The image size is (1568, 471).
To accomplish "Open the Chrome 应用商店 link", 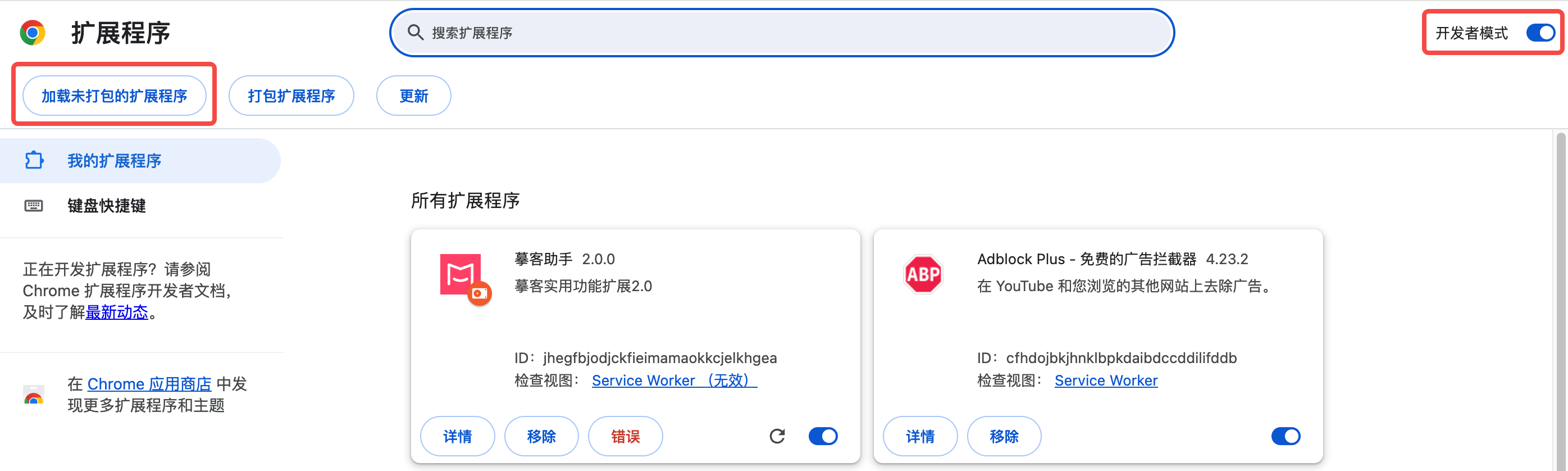I will [149, 384].
